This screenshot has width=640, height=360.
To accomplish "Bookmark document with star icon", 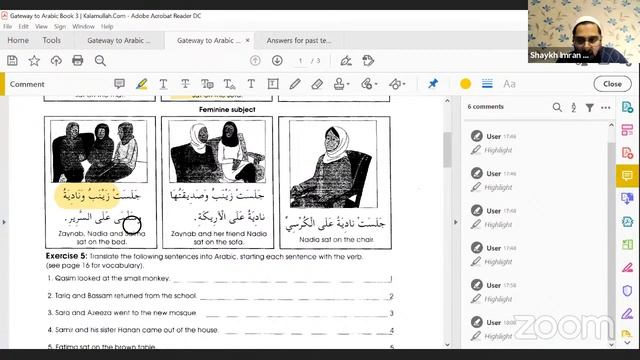I will [x=34, y=61].
